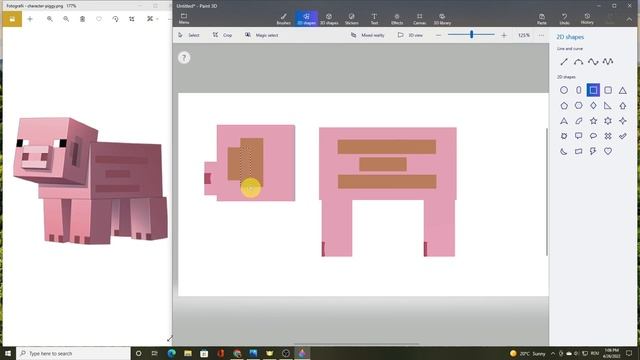Activate Magic select
This screenshot has height=360, width=640.
click(261, 35)
